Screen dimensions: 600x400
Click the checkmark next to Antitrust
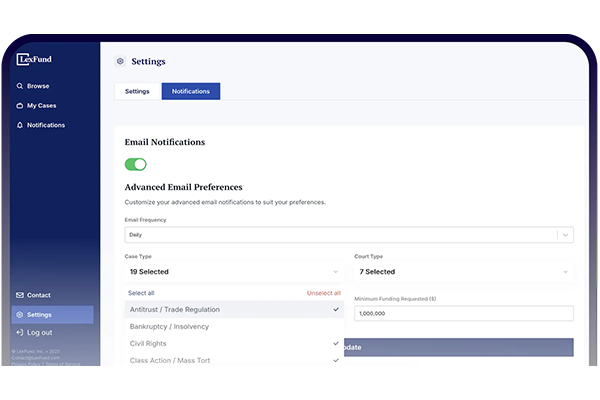click(x=336, y=309)
